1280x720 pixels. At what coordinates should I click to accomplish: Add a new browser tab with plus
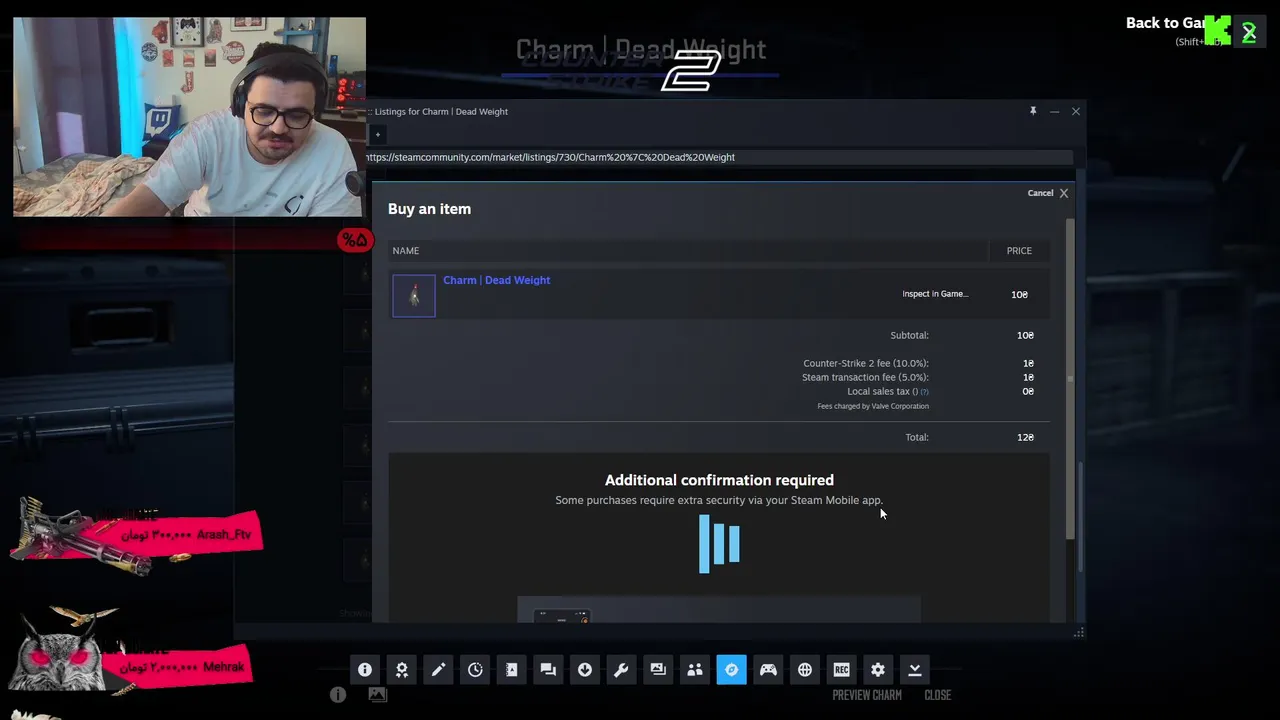[x=377, y=134]
